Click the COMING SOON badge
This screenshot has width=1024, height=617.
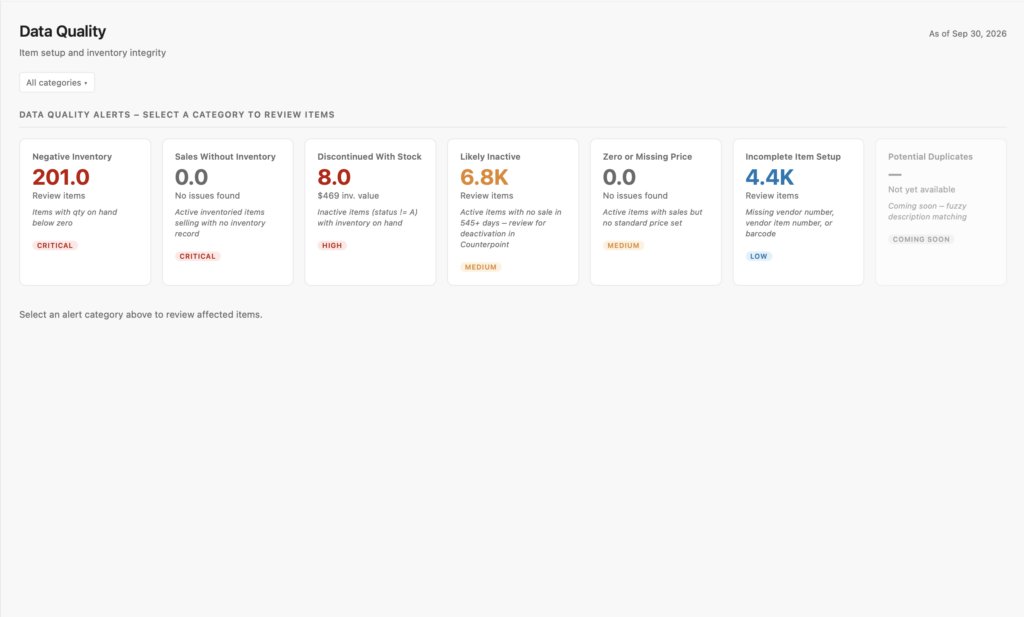coord(921,240)
